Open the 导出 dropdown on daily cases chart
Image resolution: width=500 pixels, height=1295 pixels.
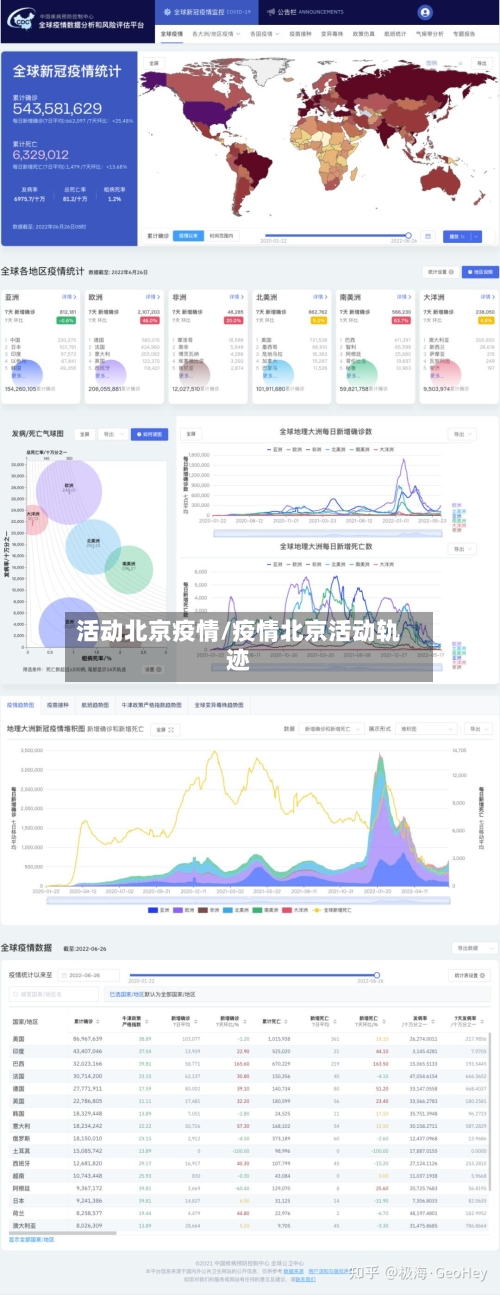click(463, 434)
